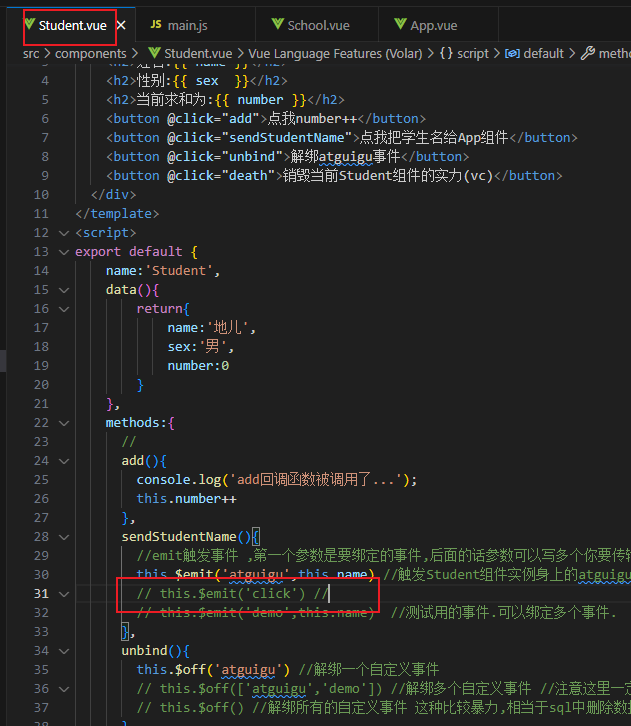Click the Vue icon in the breadcrumb
Image resolution: width=631 pixels, height=726 pixels.
click(155, 53)
